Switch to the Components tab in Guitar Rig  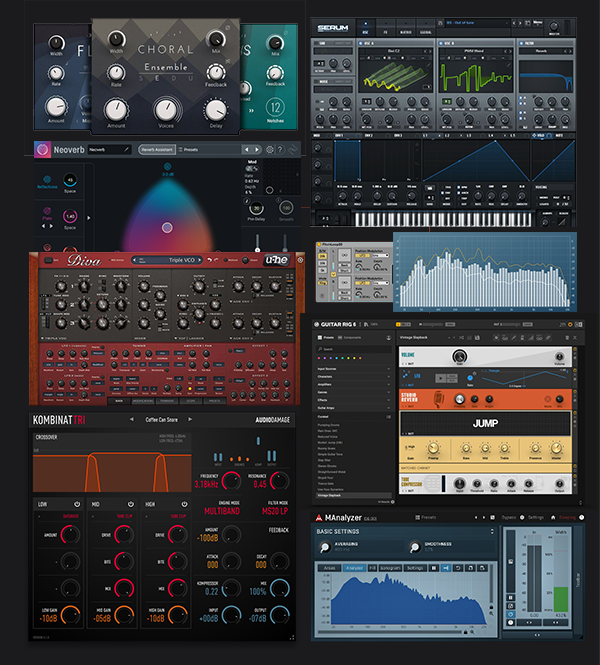[x=349, y=338]
